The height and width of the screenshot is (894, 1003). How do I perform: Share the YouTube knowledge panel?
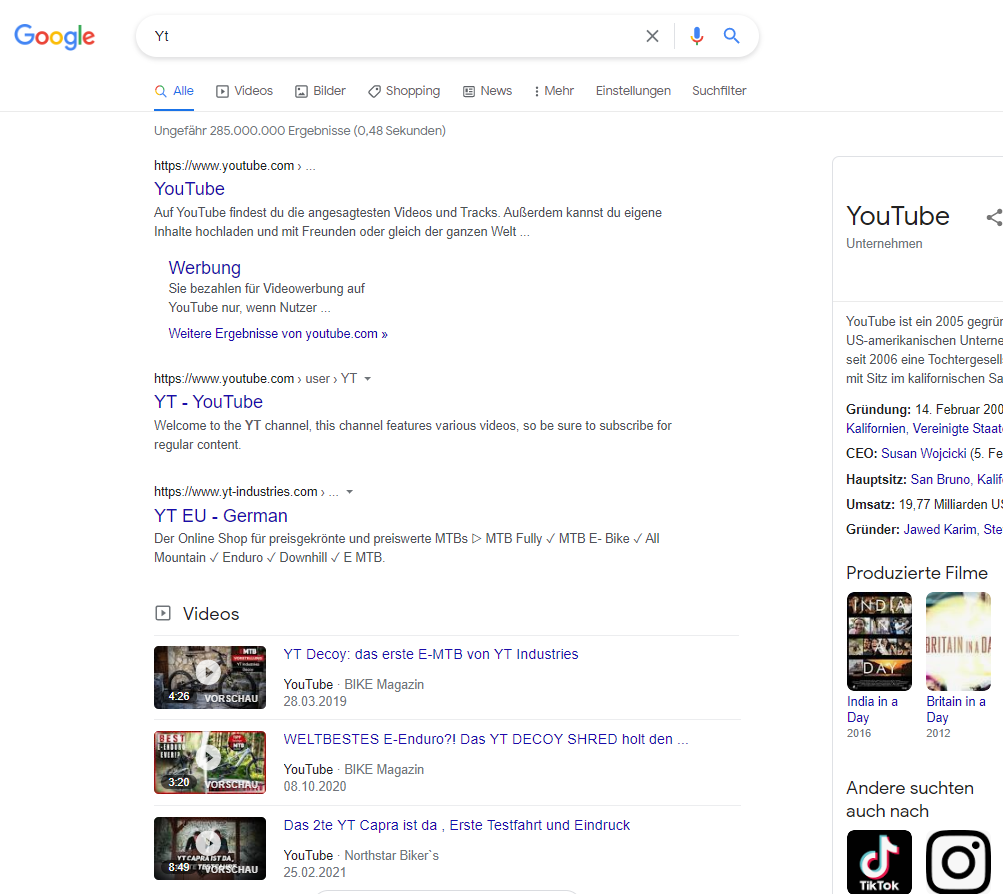pos(993,216)
